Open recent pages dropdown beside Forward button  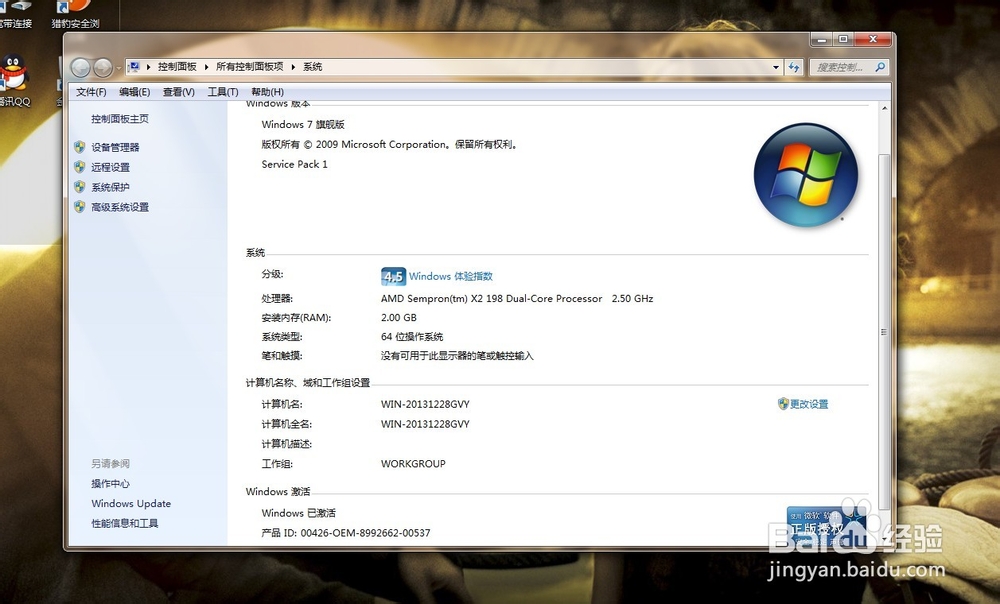pyautogui.click(x=119, y=68)
